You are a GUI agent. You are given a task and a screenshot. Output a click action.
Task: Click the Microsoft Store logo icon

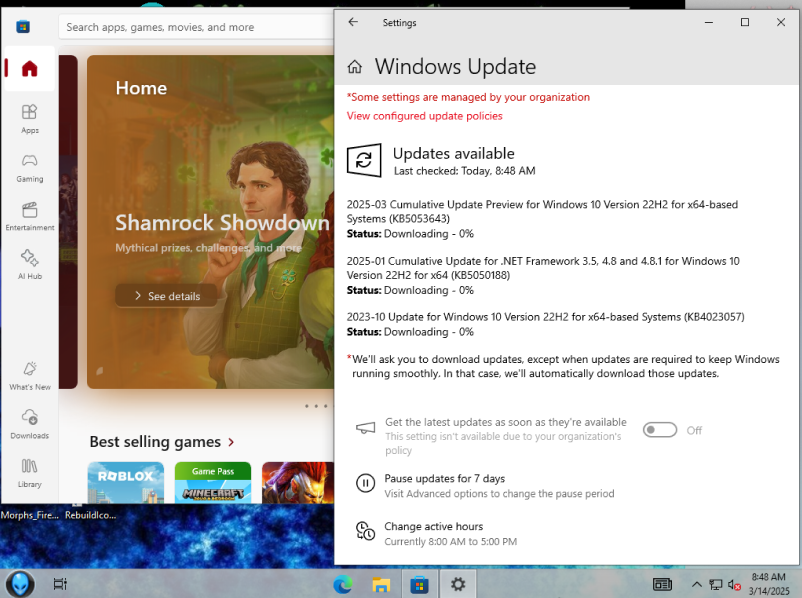(x=23, y=26)
